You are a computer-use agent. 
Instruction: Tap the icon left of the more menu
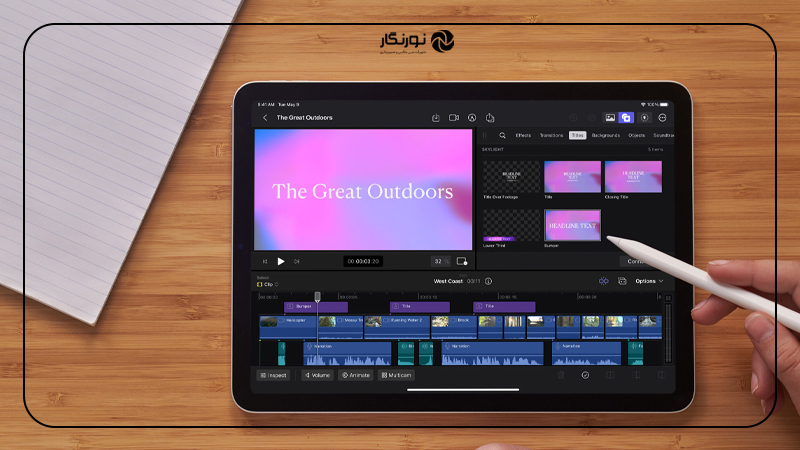click(x=644, y=118)
